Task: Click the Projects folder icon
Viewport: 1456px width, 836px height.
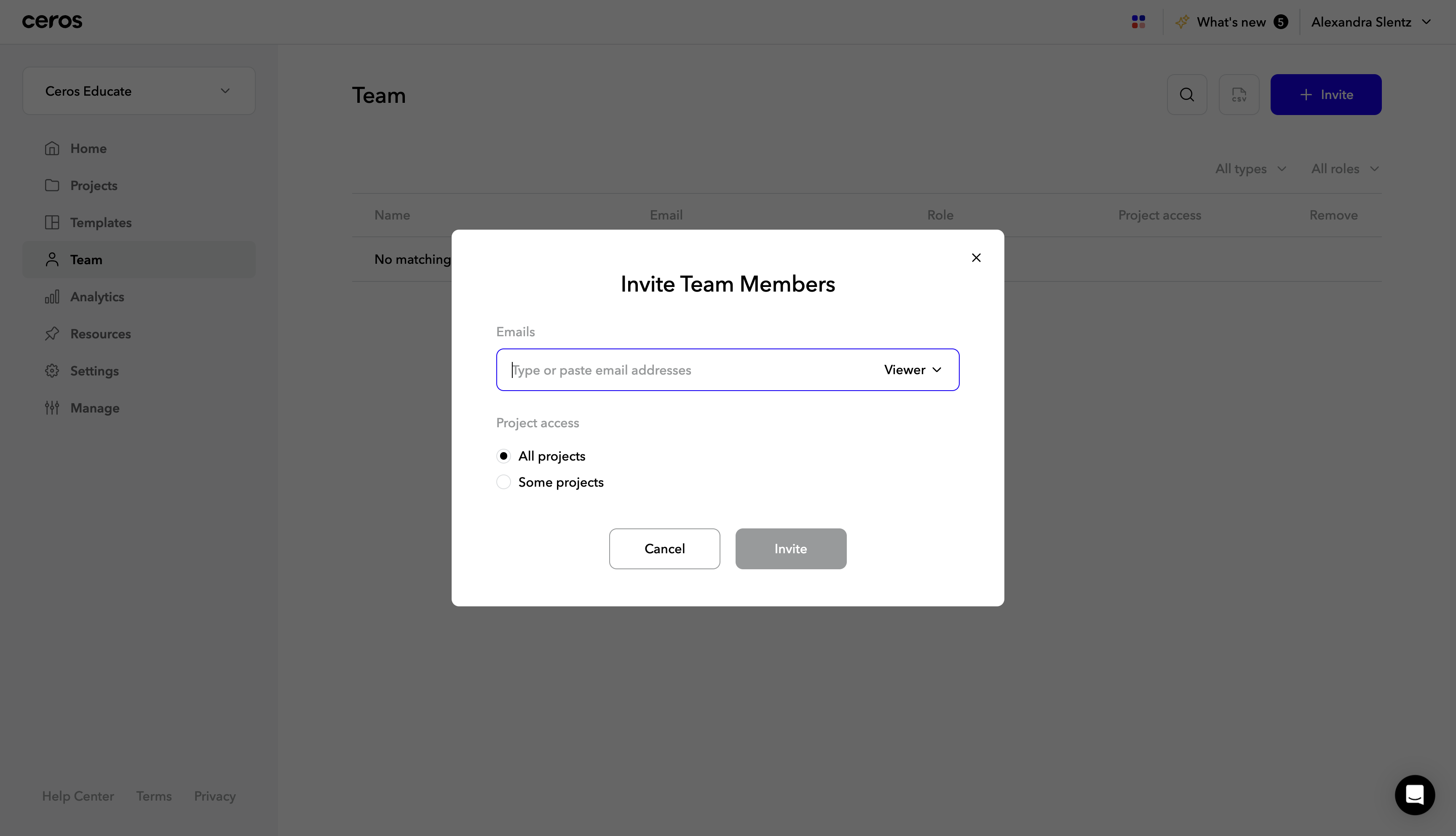Action: point(52,185)
